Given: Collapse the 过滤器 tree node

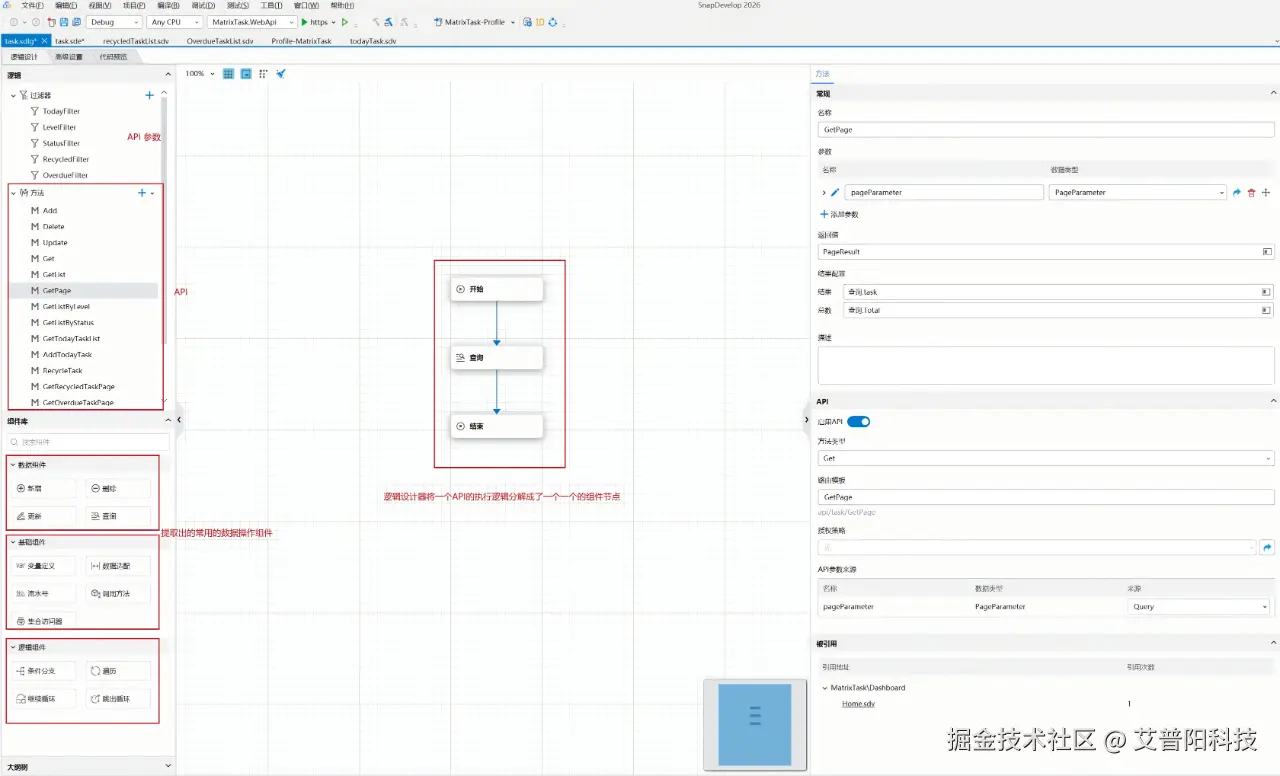Looking at the screenshot, I should [13, 95].
